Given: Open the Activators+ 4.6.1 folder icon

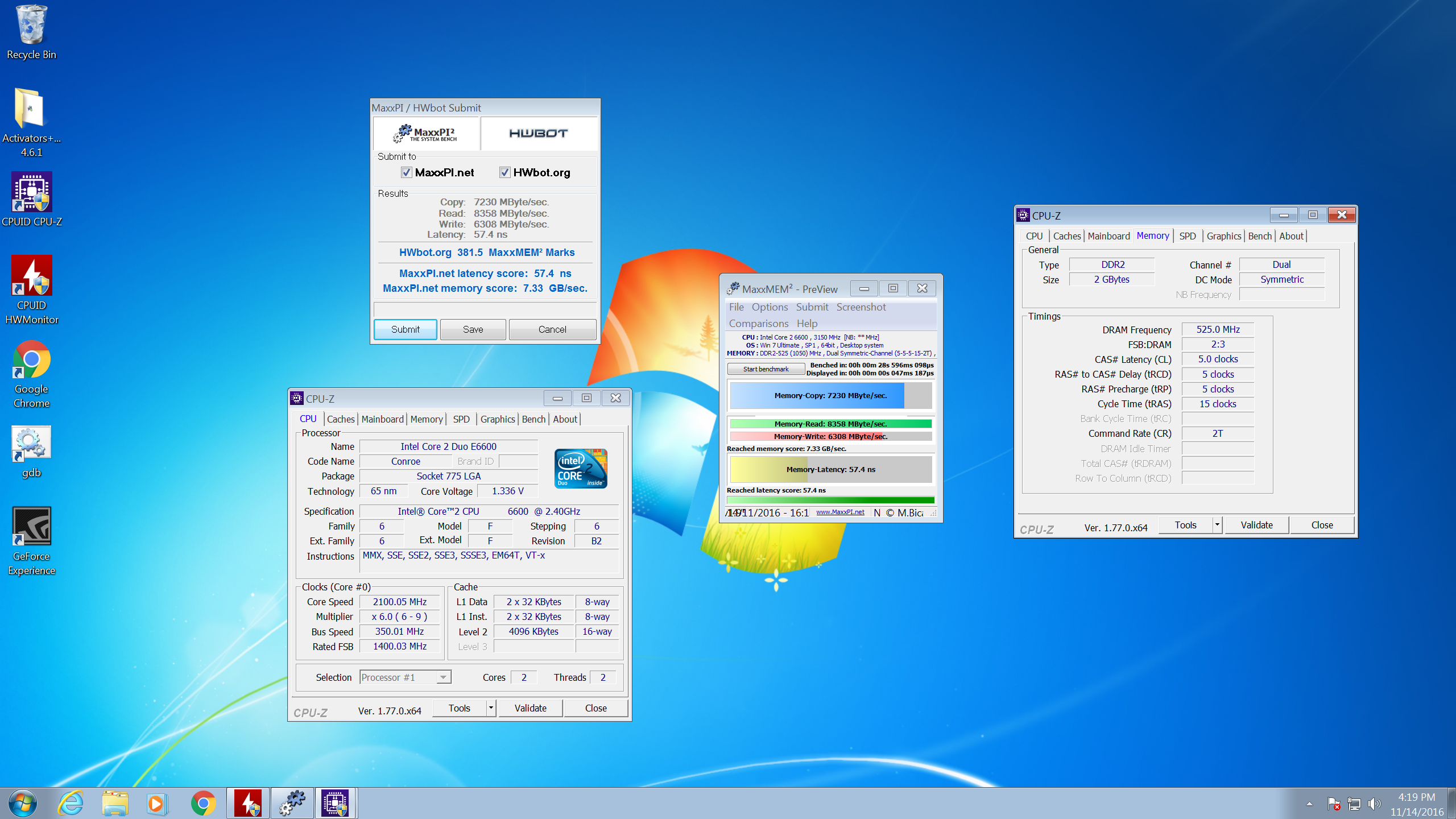Looking at the screenshot, I should [31, 122].
